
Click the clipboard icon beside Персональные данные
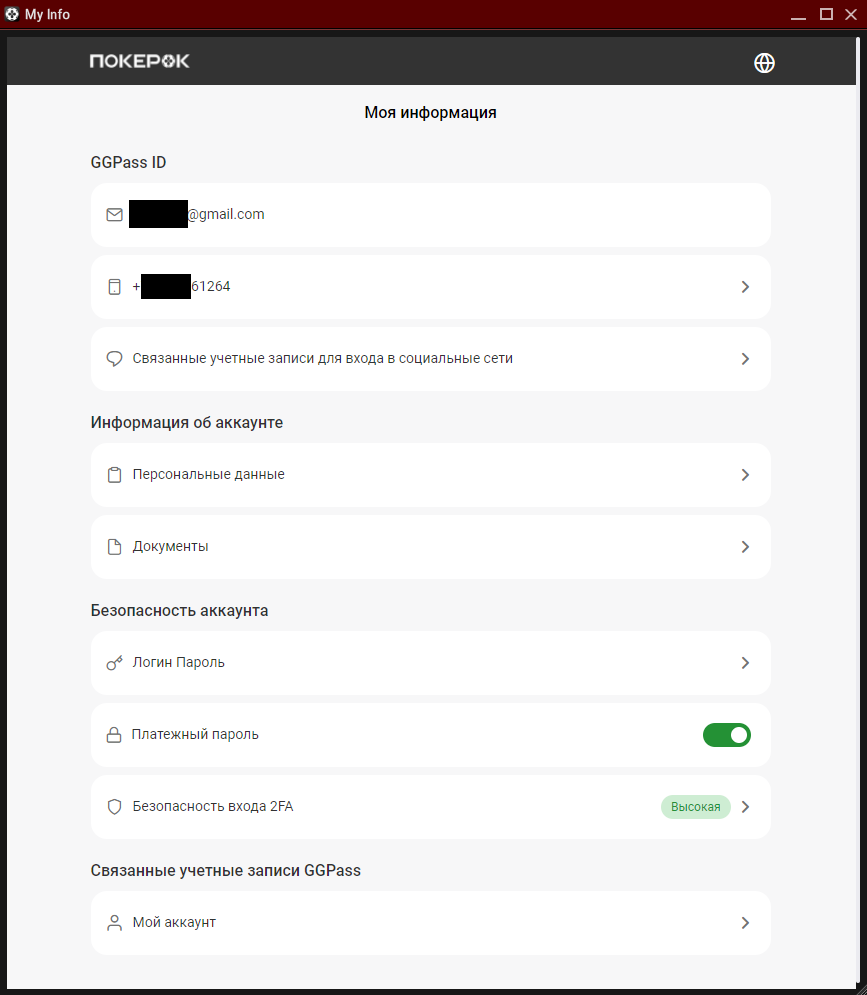pos(114,474)
